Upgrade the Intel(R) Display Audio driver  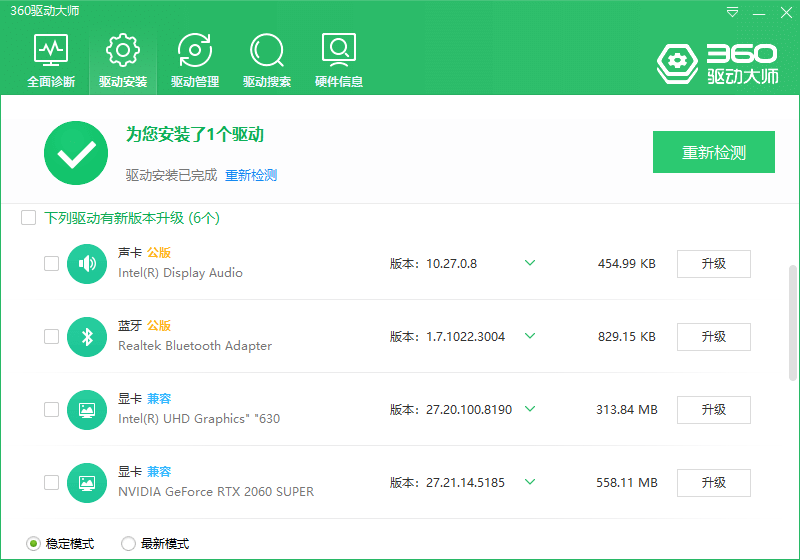(714, 264)
